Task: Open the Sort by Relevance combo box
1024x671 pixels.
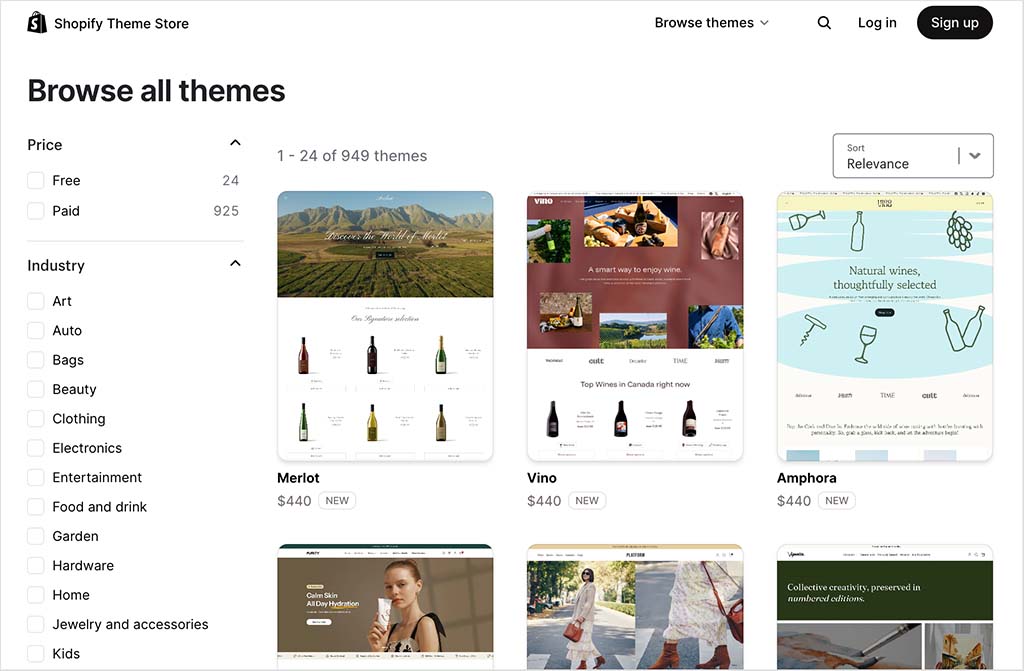Action: [895, 156]
